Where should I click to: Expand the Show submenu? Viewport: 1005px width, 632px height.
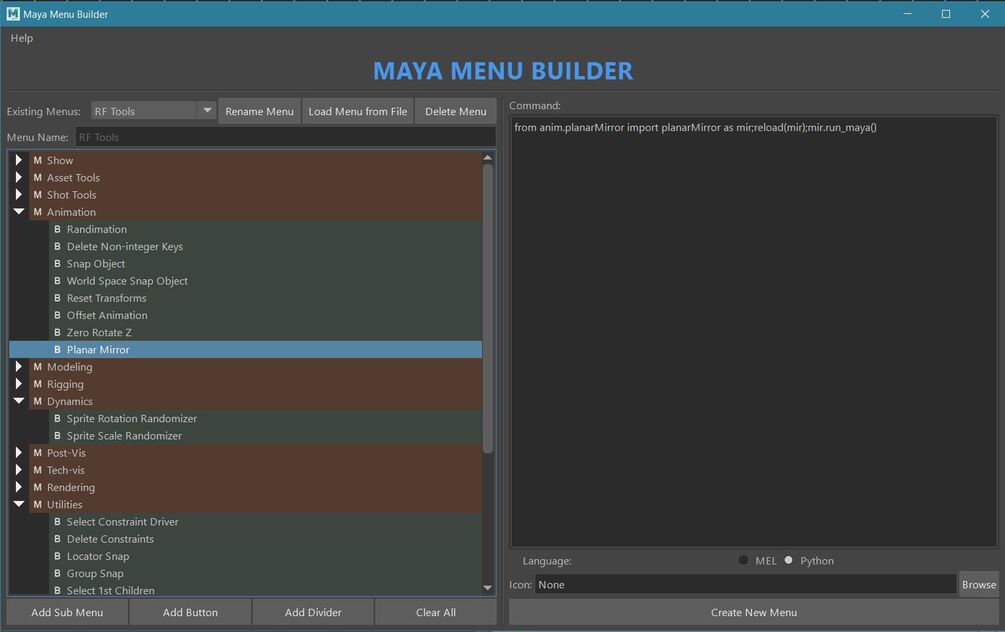pos(19,160)
